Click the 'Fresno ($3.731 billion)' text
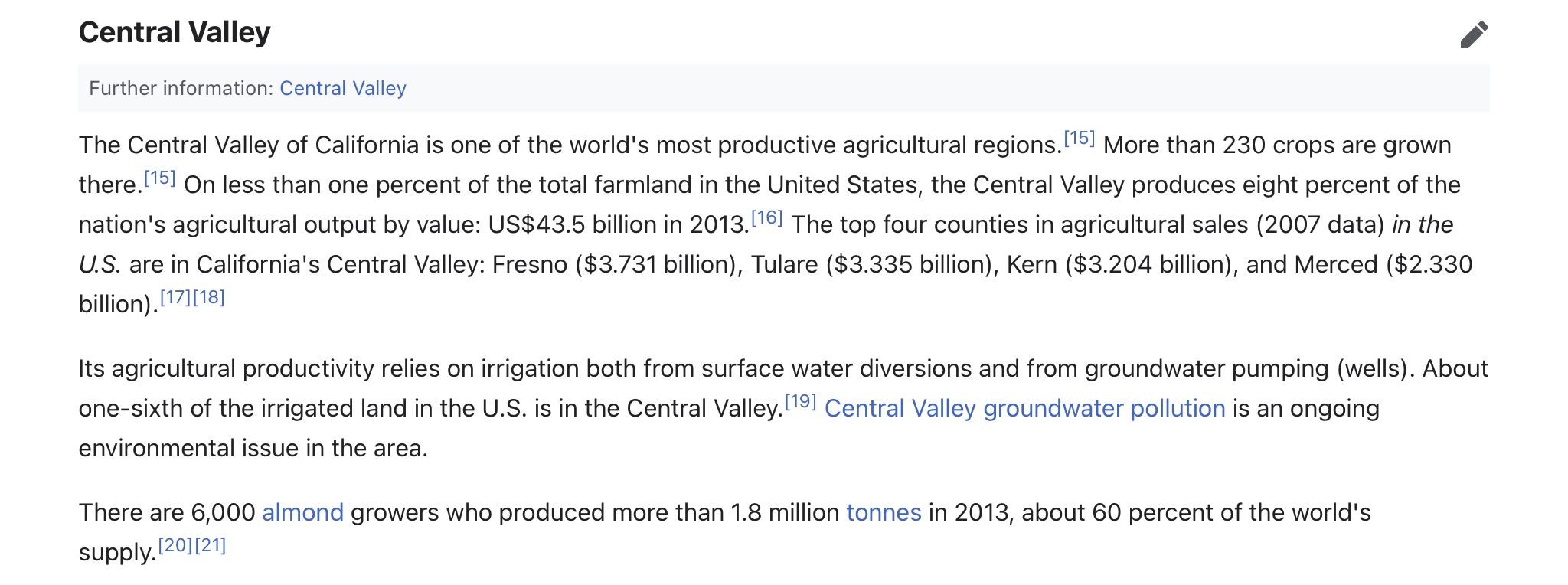1568x585 pixels. tap(616, 264)
